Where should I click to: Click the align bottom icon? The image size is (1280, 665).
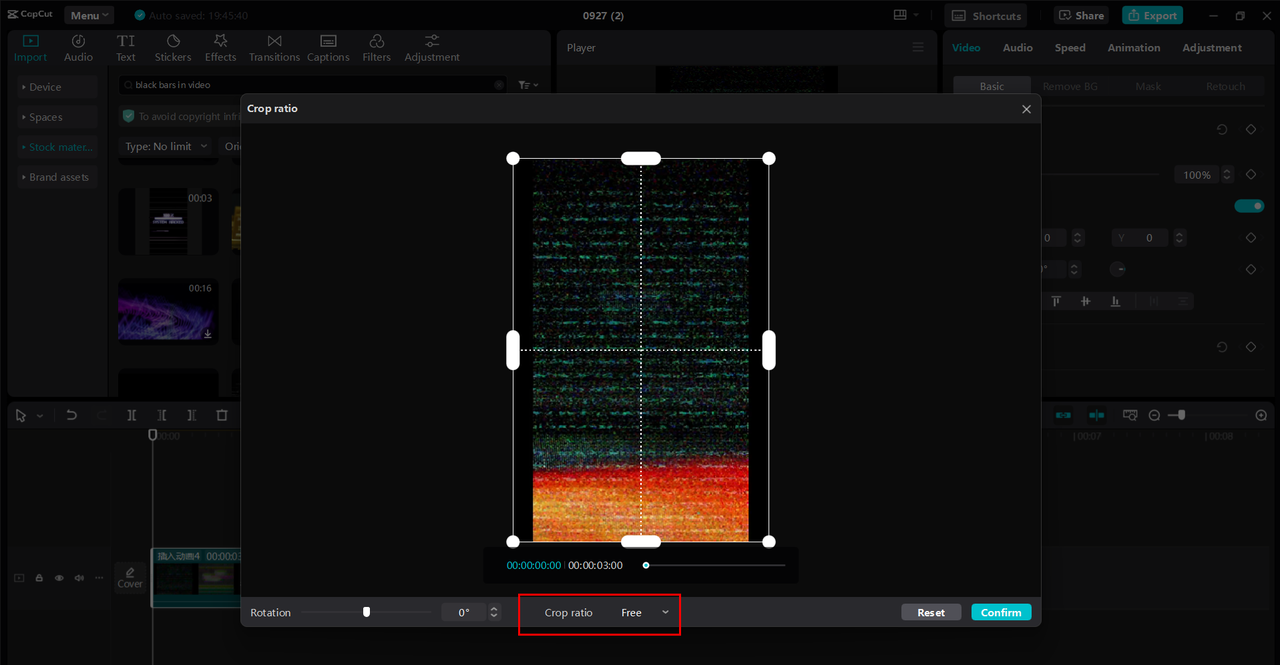(x=1115, y=301)
